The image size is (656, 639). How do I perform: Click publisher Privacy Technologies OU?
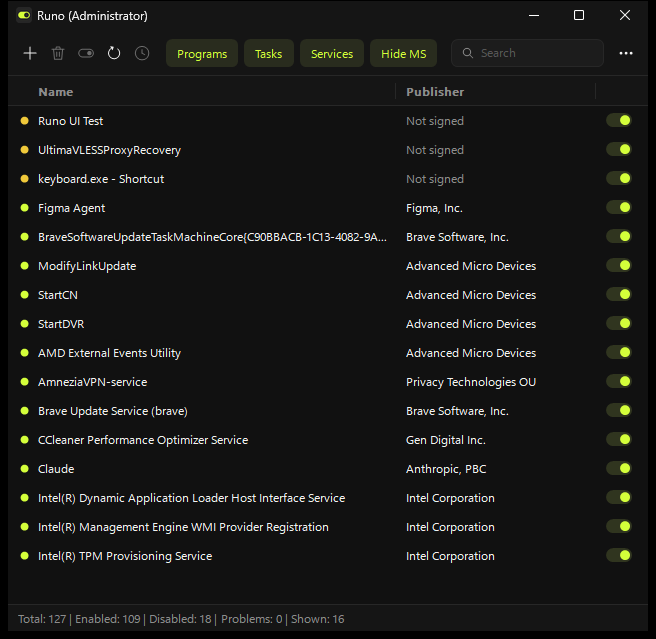click(471, 382)
